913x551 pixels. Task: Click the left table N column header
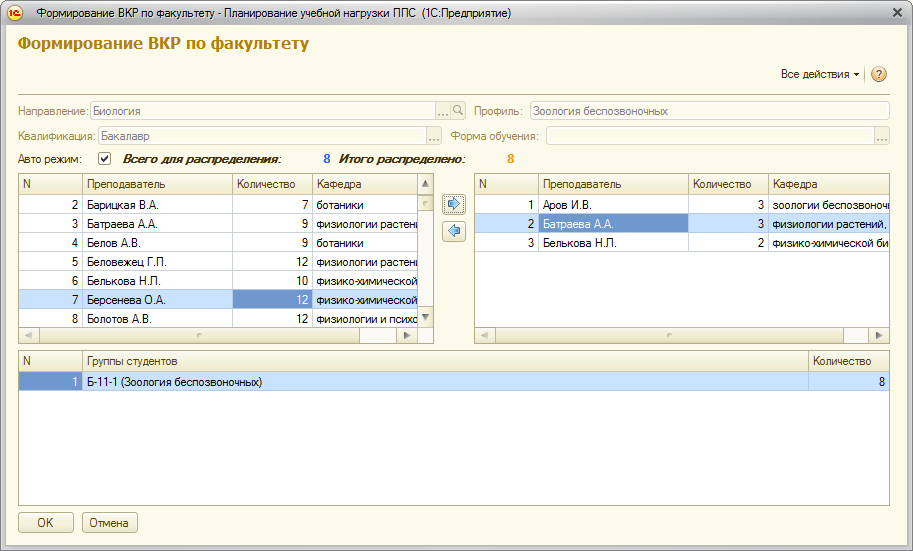51,184
